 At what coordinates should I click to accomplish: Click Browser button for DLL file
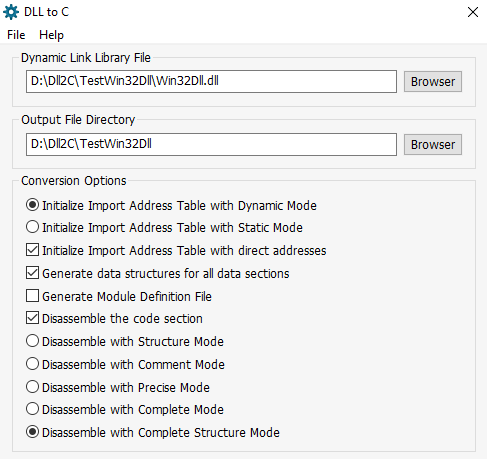[x=433, y=82]
